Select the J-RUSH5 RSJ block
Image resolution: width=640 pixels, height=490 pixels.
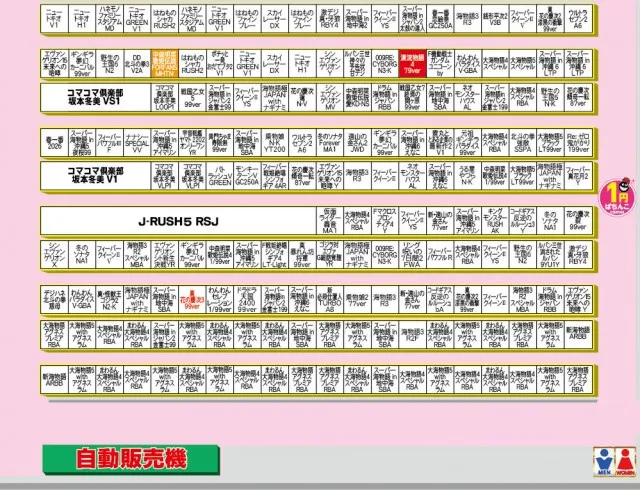click(178, 221)
